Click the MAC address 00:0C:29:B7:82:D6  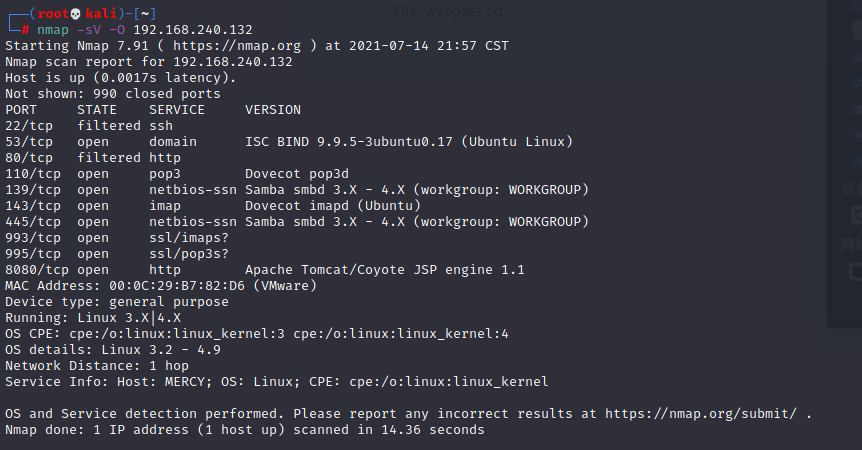coord(176,286)
